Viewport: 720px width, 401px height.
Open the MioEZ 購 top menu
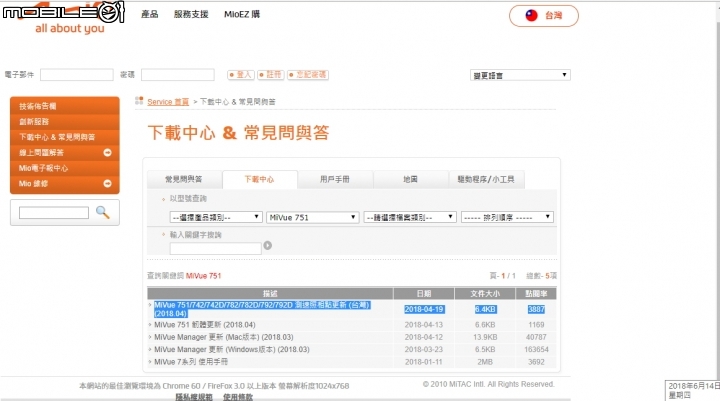(x=242, y=14)
